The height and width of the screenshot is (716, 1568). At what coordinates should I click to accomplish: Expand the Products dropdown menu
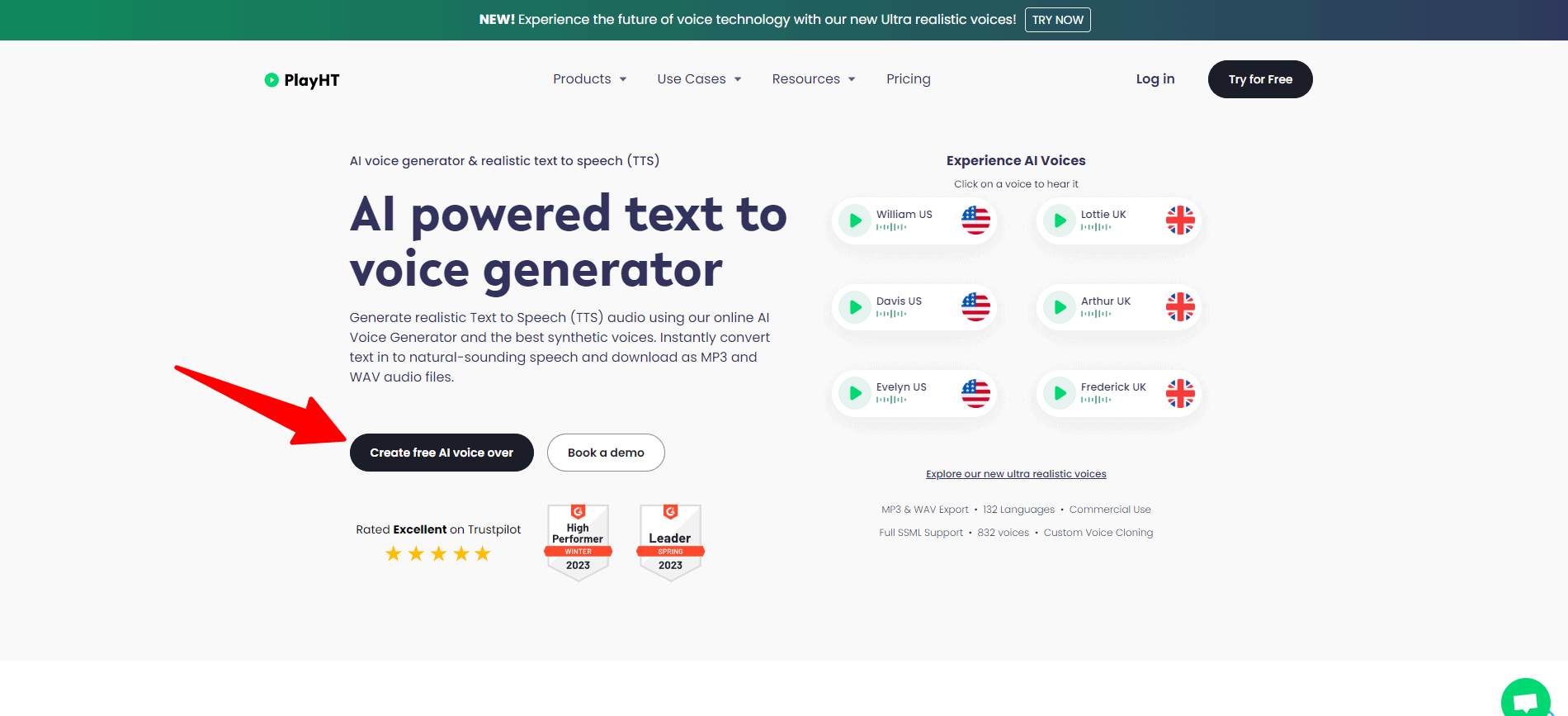point(589,79)
